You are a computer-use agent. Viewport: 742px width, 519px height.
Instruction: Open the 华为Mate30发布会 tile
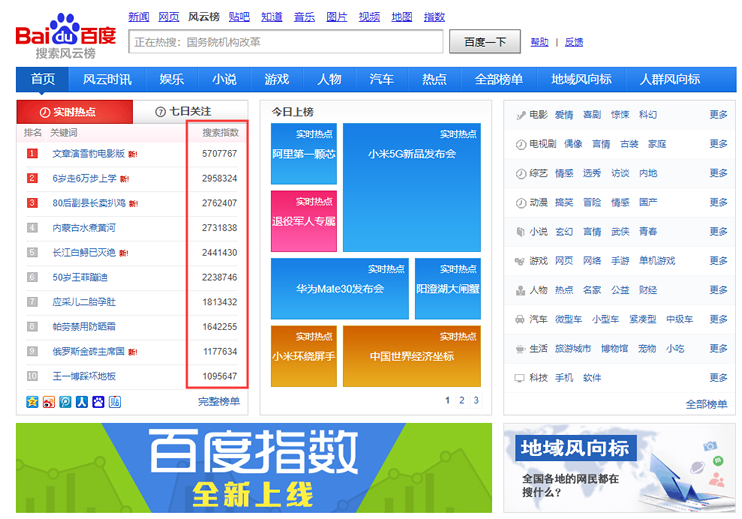pyautogui.click(x=340, y=289)
